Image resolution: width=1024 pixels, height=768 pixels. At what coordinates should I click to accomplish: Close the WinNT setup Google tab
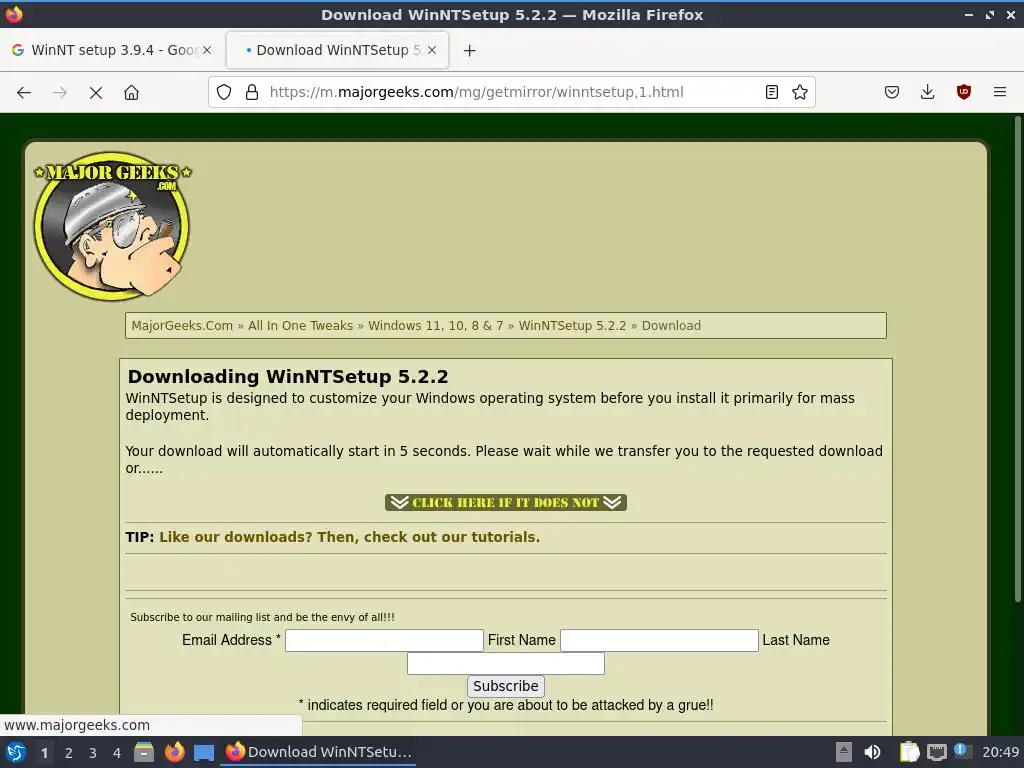pos(207,50)
